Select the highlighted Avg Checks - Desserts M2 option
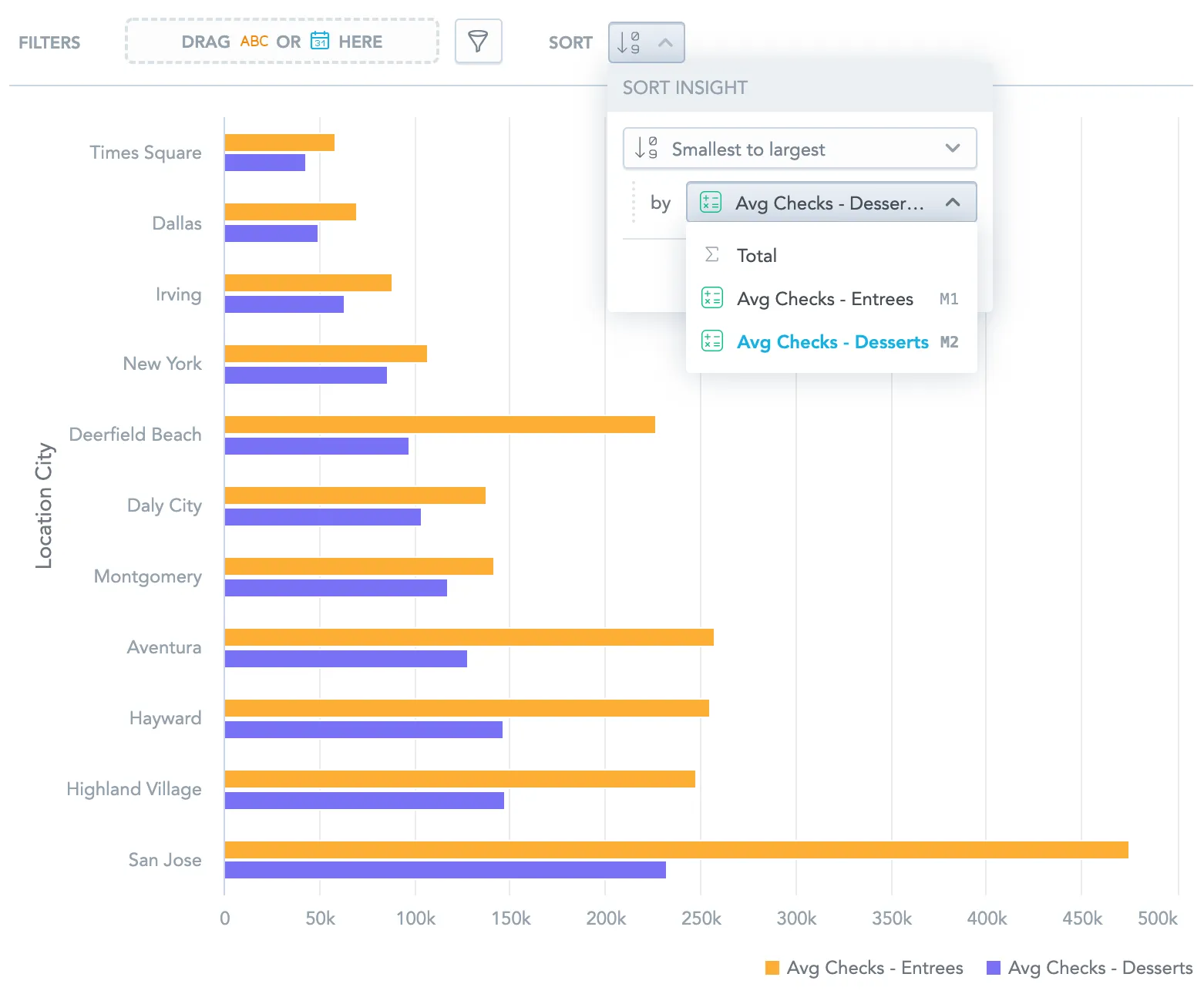 point(832,341)
